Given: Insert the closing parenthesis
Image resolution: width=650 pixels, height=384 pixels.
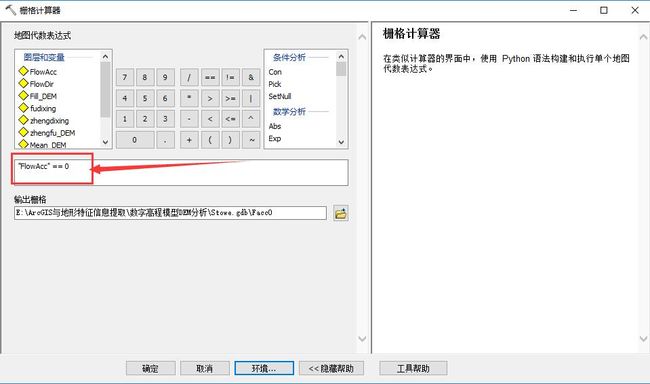Looking at the screenshot, I should click(230, 140).
